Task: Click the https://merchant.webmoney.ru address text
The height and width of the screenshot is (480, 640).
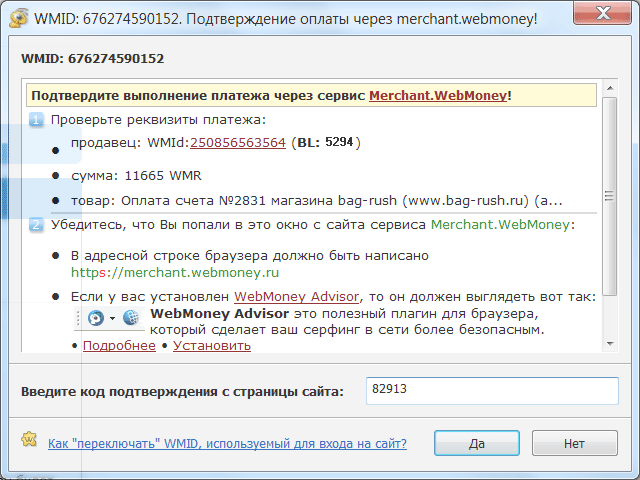Action: coord(175,272)
